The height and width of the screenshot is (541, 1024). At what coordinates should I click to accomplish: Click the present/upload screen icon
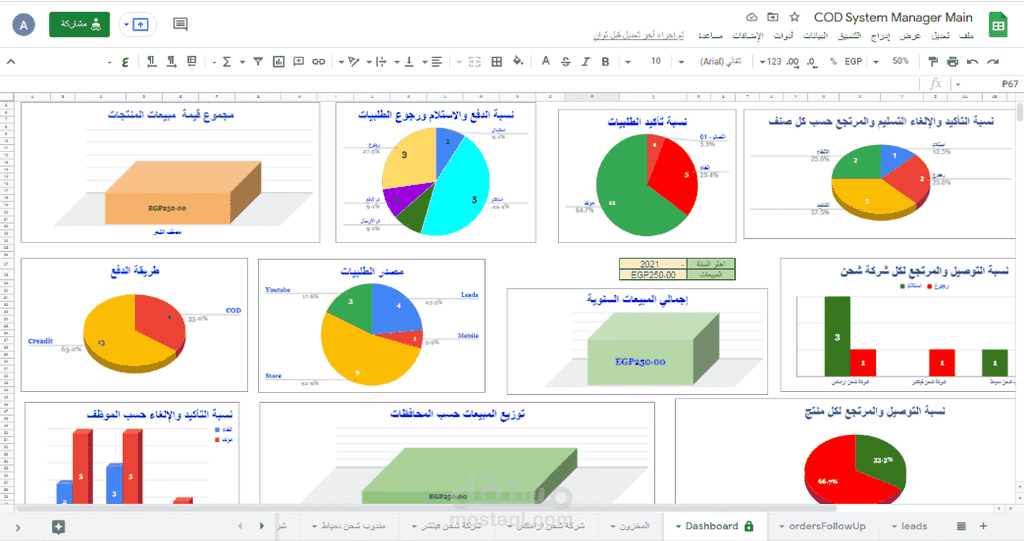click(140, 25)
